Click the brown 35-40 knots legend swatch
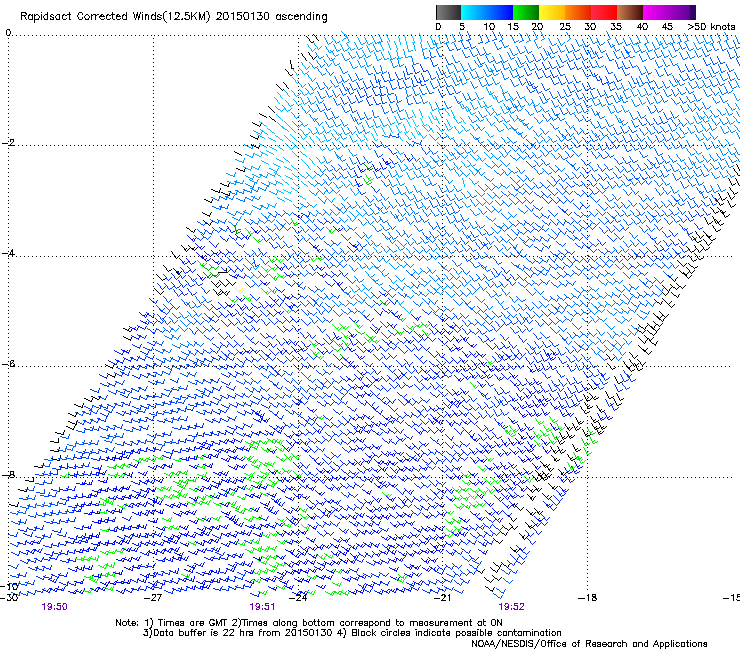740x650 pixels. (630, 12)
